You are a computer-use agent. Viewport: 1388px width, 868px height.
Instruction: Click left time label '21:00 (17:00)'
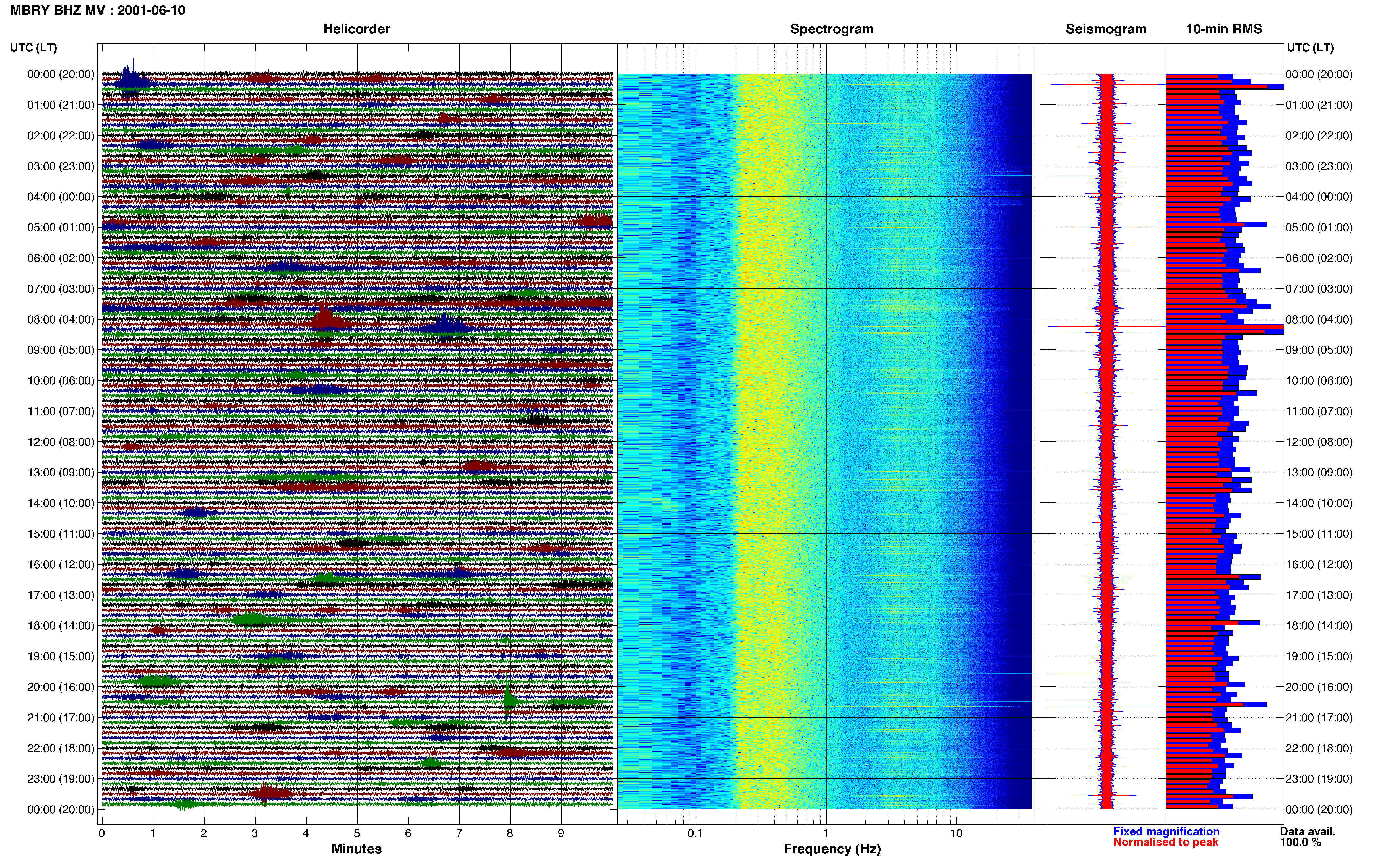[x=60, y=718]
